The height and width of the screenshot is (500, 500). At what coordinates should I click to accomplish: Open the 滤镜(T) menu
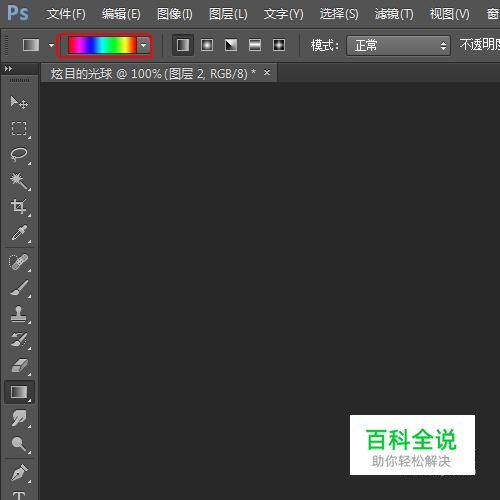pyautogui.click(x=394, y=14)
